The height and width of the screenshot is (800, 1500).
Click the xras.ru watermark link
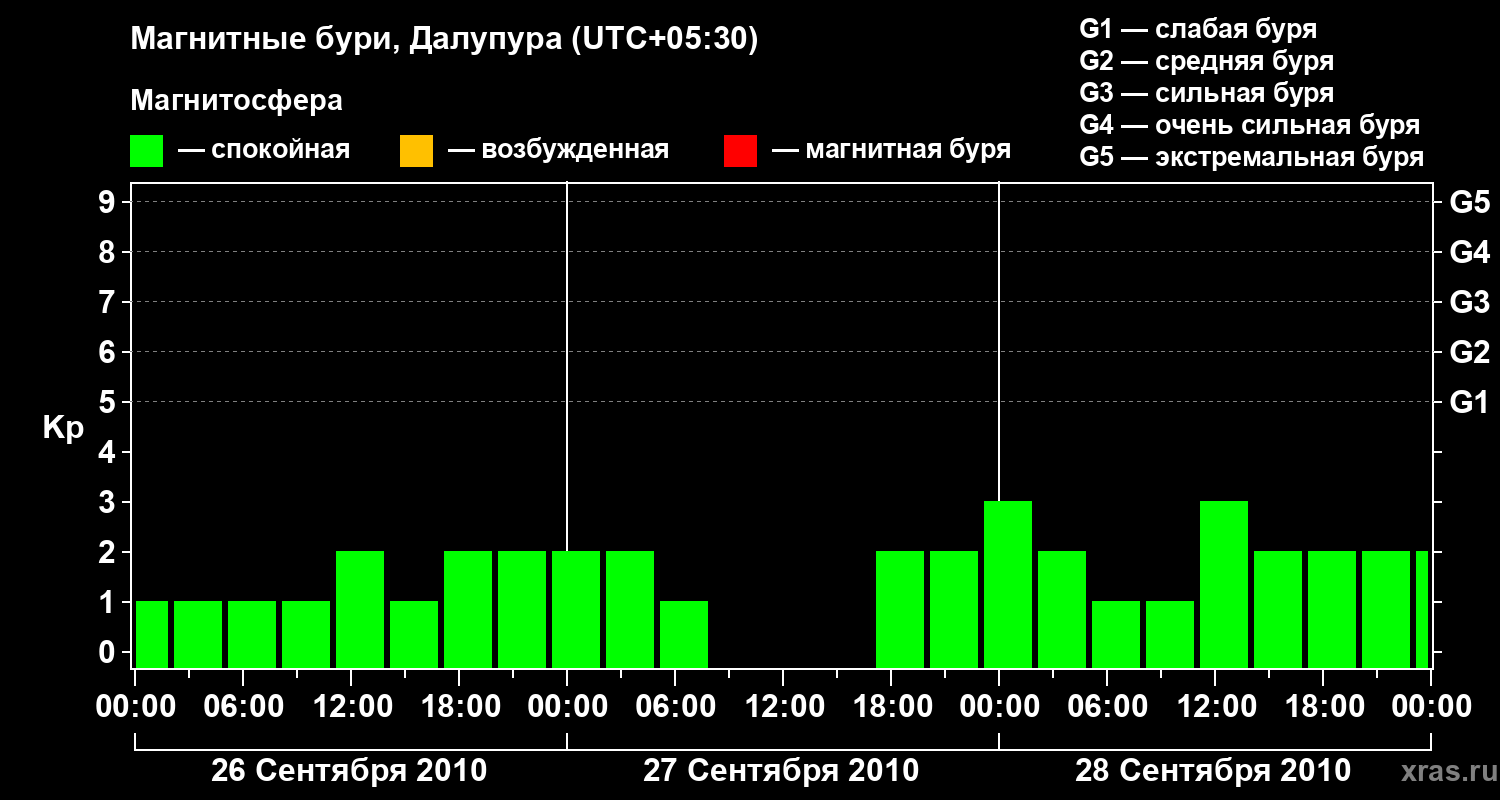(x=1444, y=771)
